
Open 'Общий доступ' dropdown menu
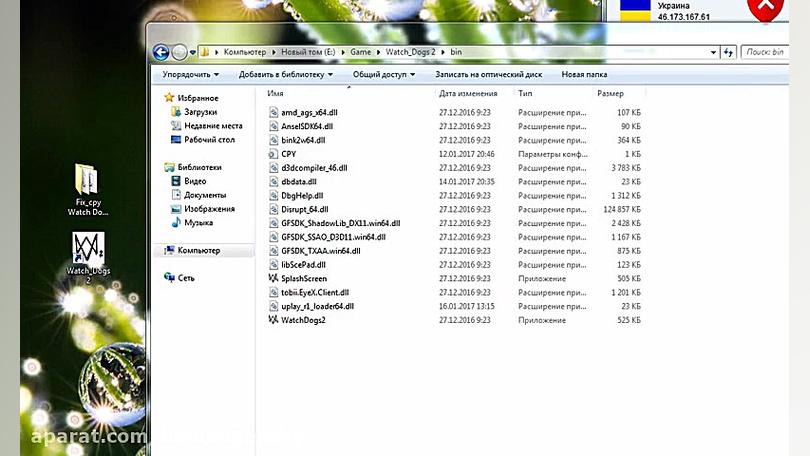[384, 74]
